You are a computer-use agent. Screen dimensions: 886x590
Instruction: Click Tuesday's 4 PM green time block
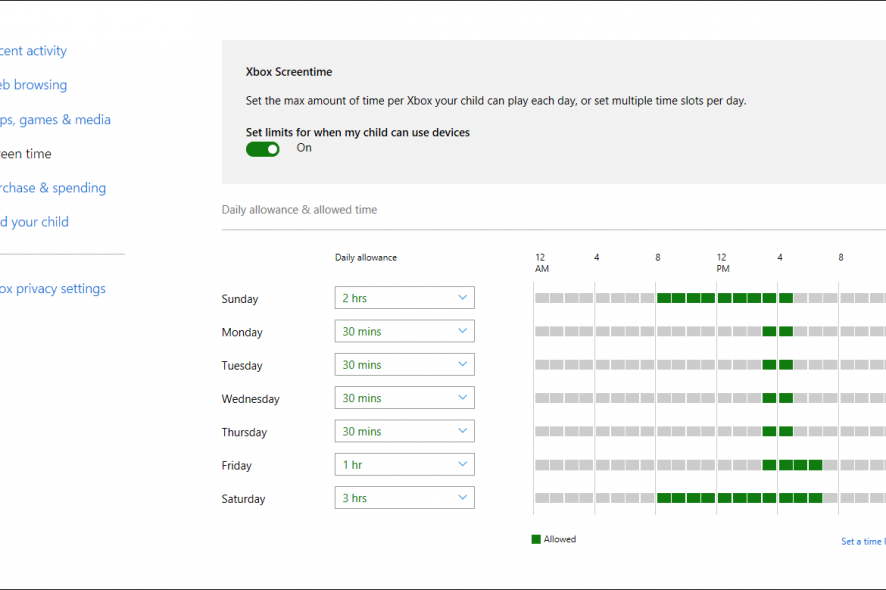[786, 365]
